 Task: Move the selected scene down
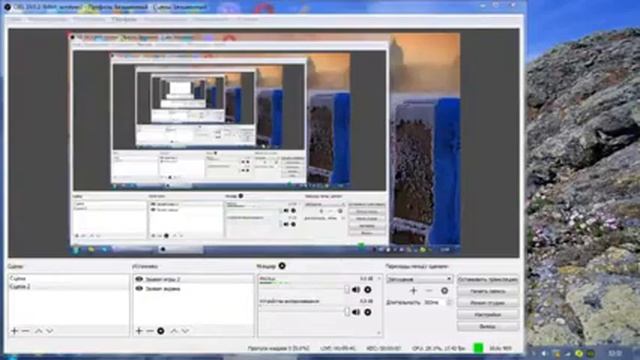click(x=49, y=331)
